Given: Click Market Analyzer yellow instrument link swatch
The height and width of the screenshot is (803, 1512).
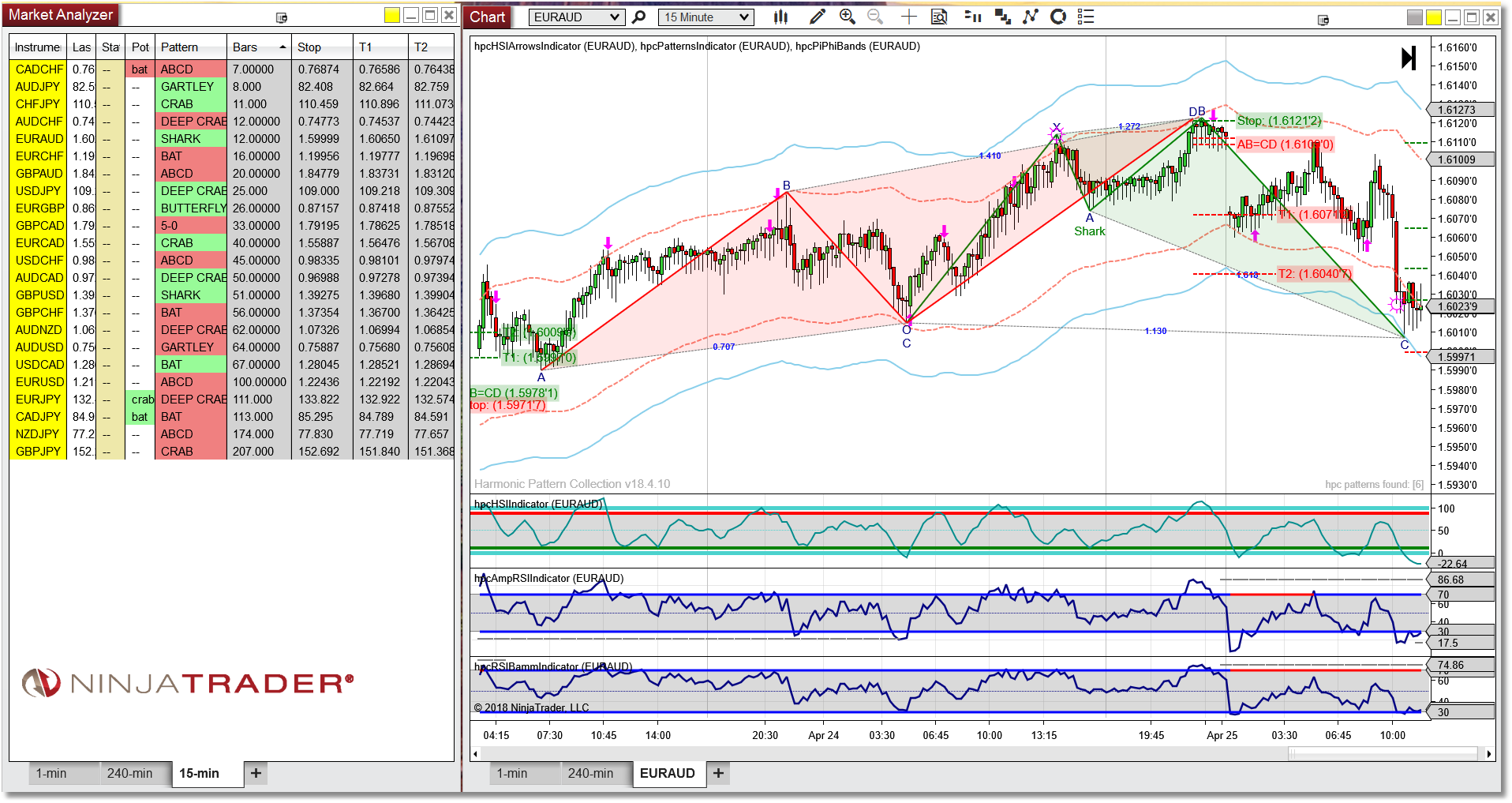Looking at the screenshot, I should tap(391, 16).
